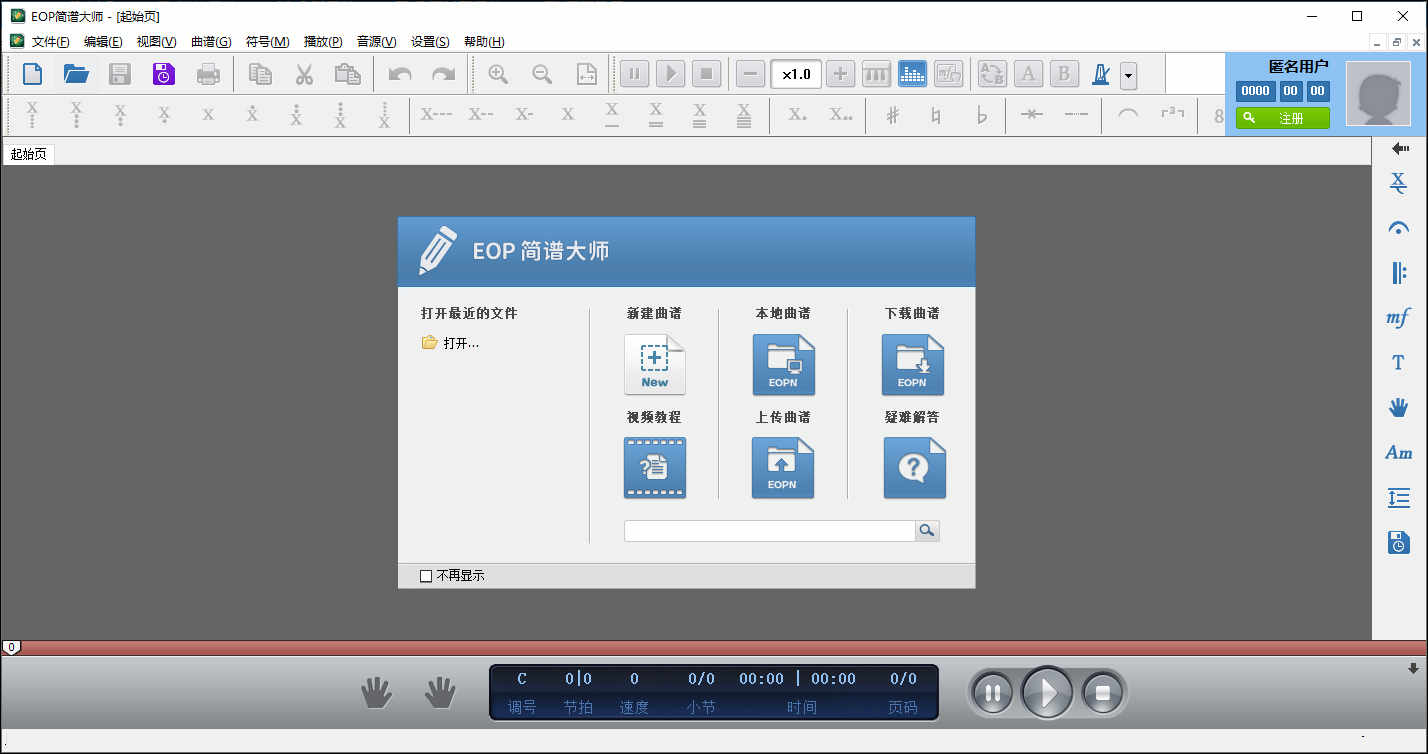Check the 不再显示 checkbox
The width and height of the screenshot is (1428, 754).
pyautogui.click(x=426, y=575)
